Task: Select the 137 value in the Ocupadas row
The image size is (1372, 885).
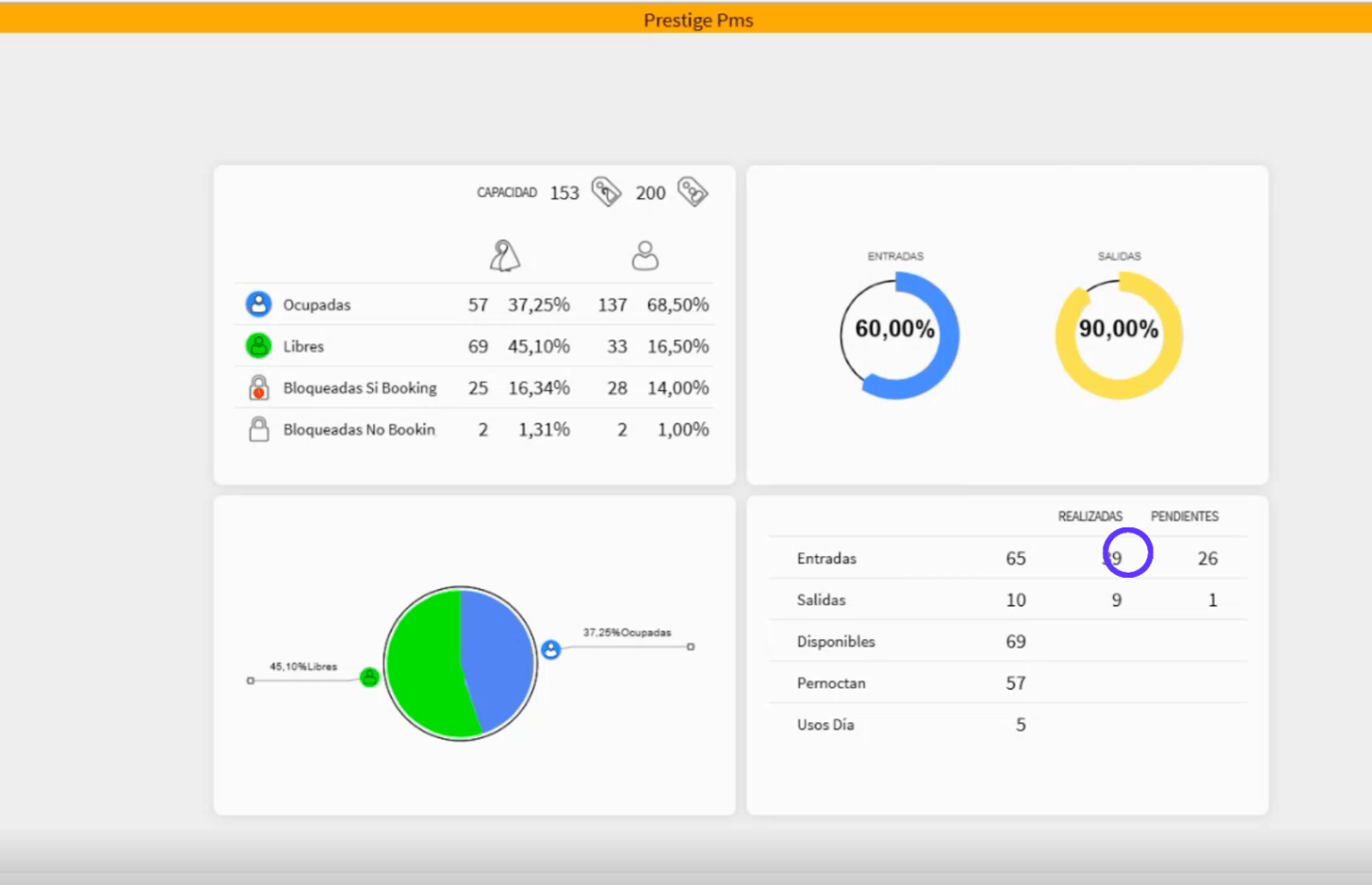Action: click(612, 305)
